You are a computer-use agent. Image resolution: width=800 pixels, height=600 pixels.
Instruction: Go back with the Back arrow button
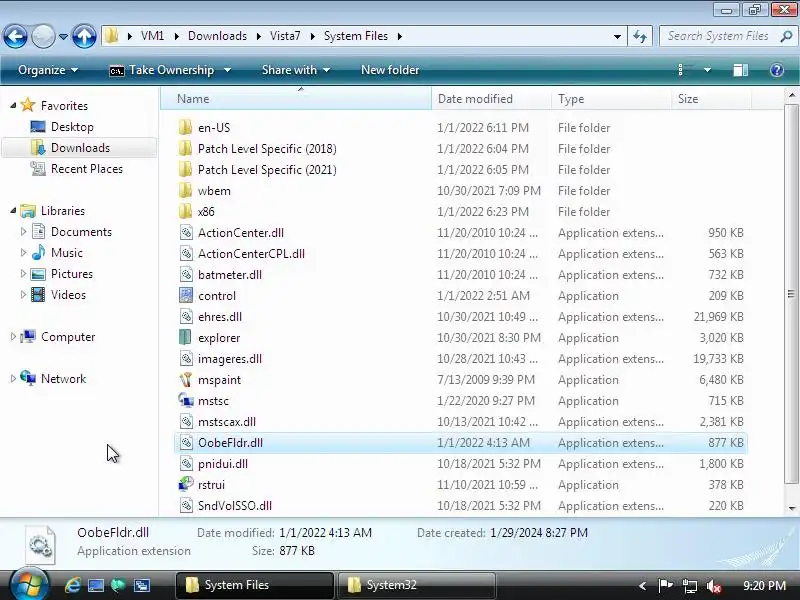tap(15, 37)
